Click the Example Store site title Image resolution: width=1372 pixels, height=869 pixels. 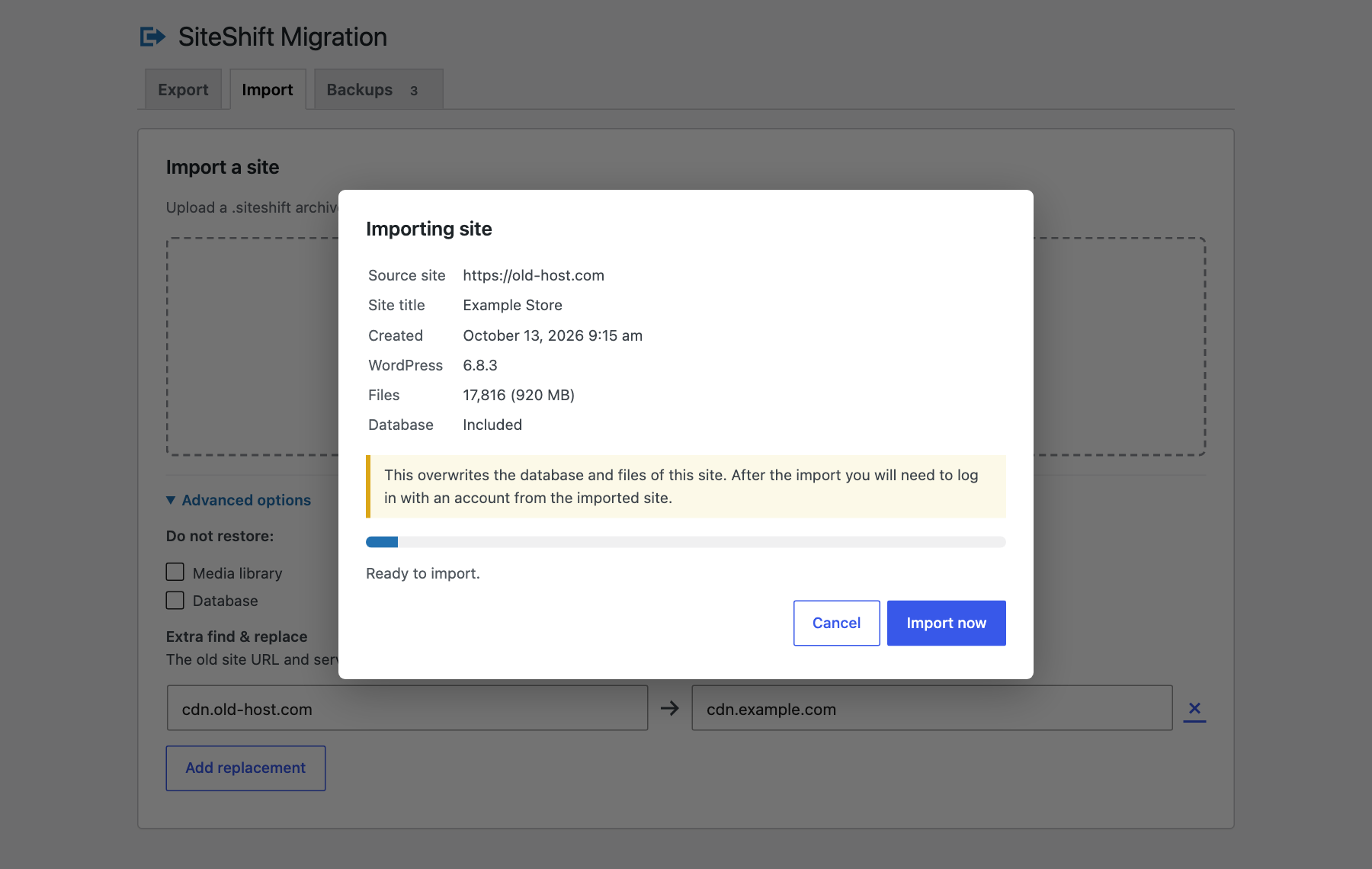pos(512,305)
